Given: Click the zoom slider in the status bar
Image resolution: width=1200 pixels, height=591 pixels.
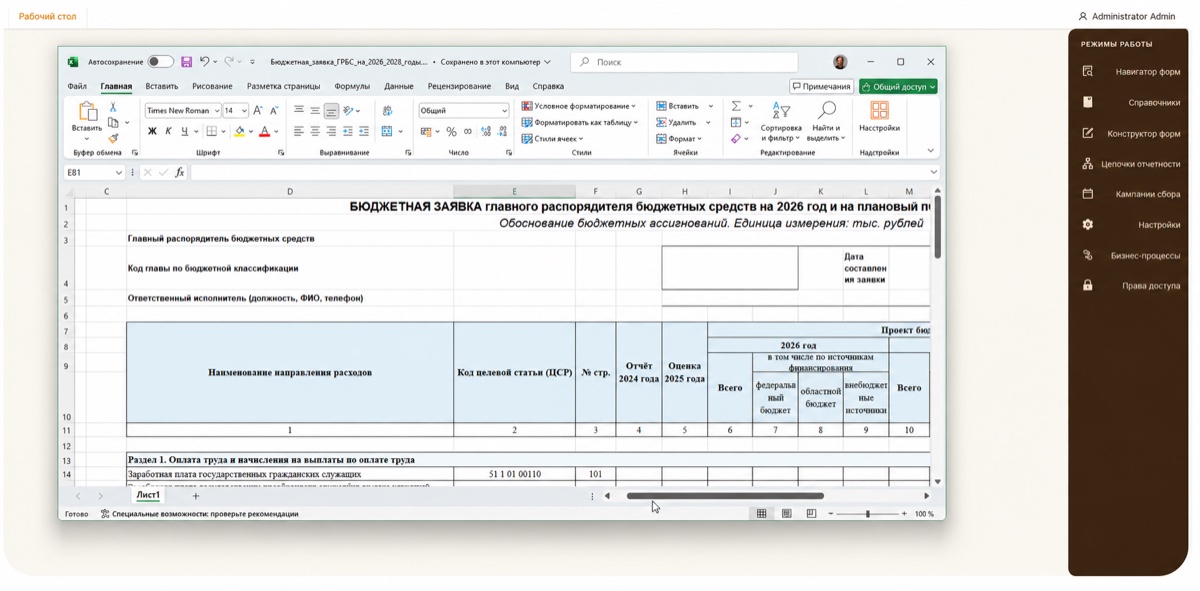Looking at the screenshot, I should [867, 514].
